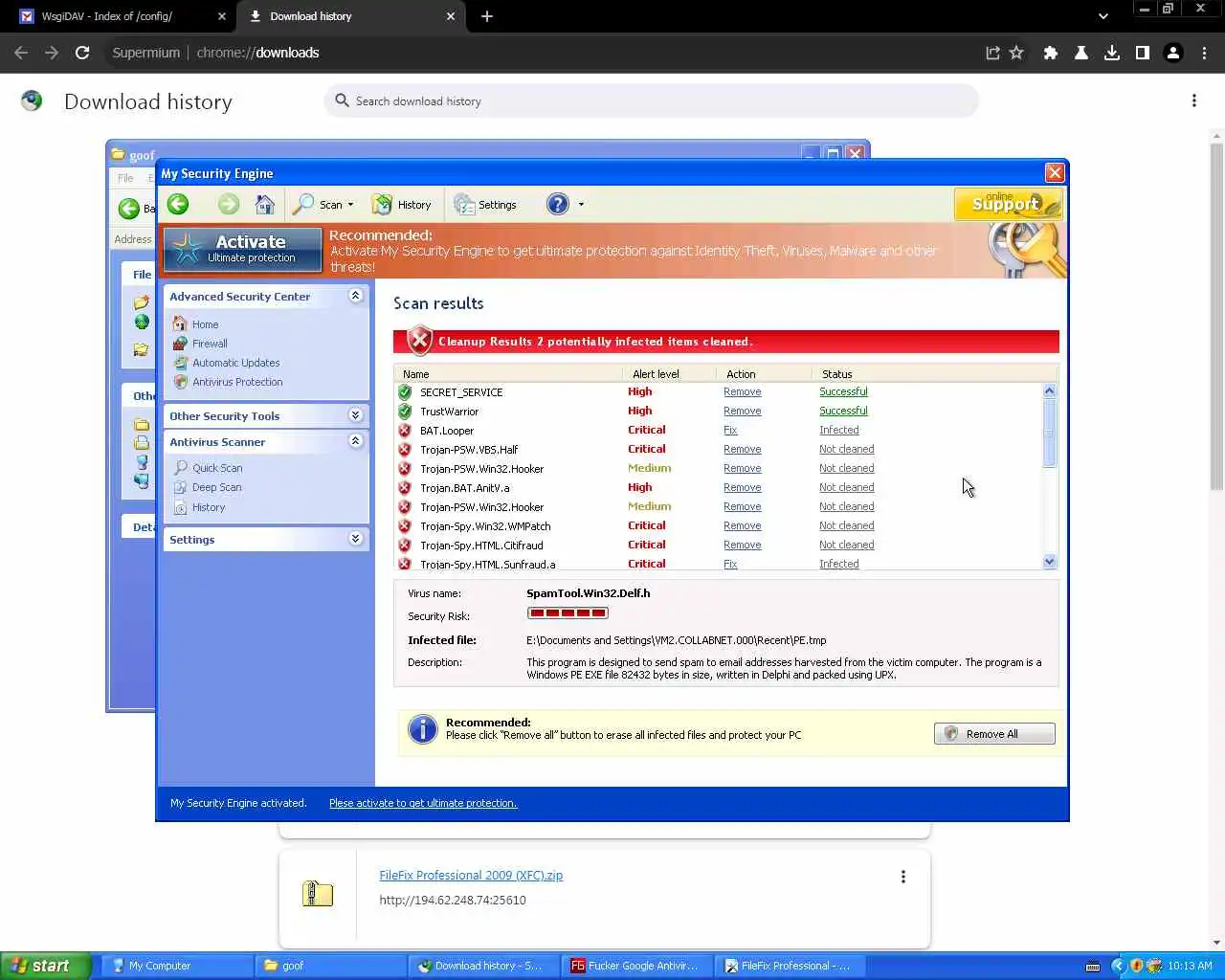1225x980 pixels.
Task: Click Remove for Trojan.BAT.AnitV.a
Action: [743, 487]
